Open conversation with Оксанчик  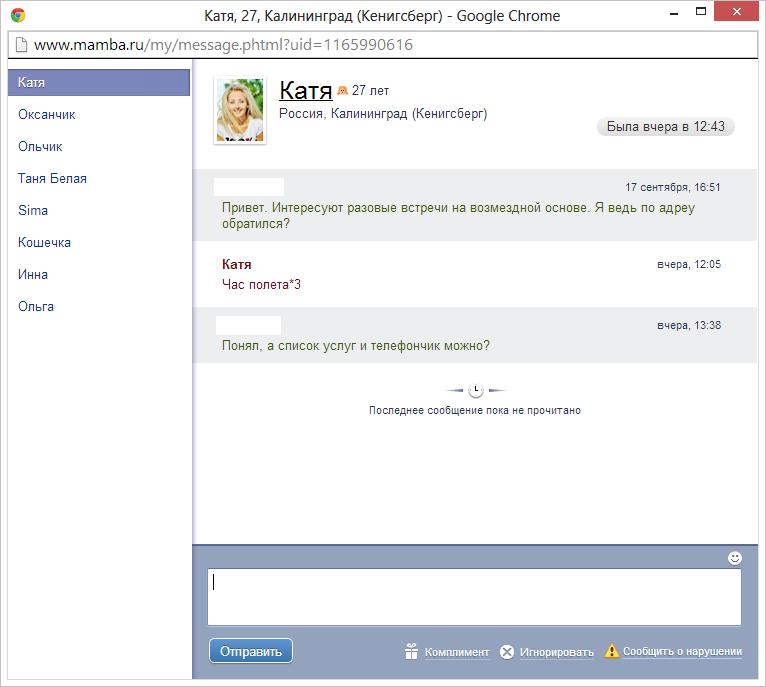click(x=46, y=114)
